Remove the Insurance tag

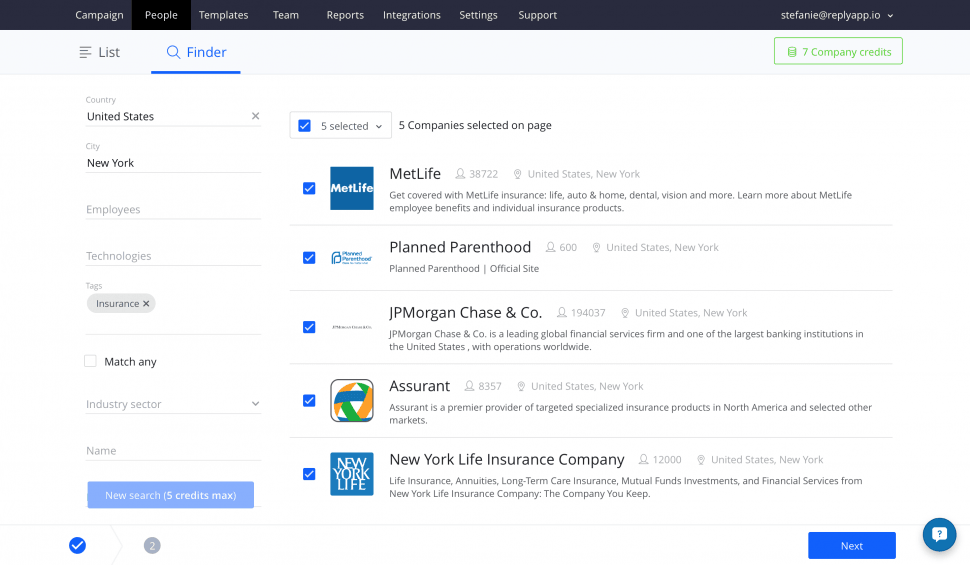point(146,303)
